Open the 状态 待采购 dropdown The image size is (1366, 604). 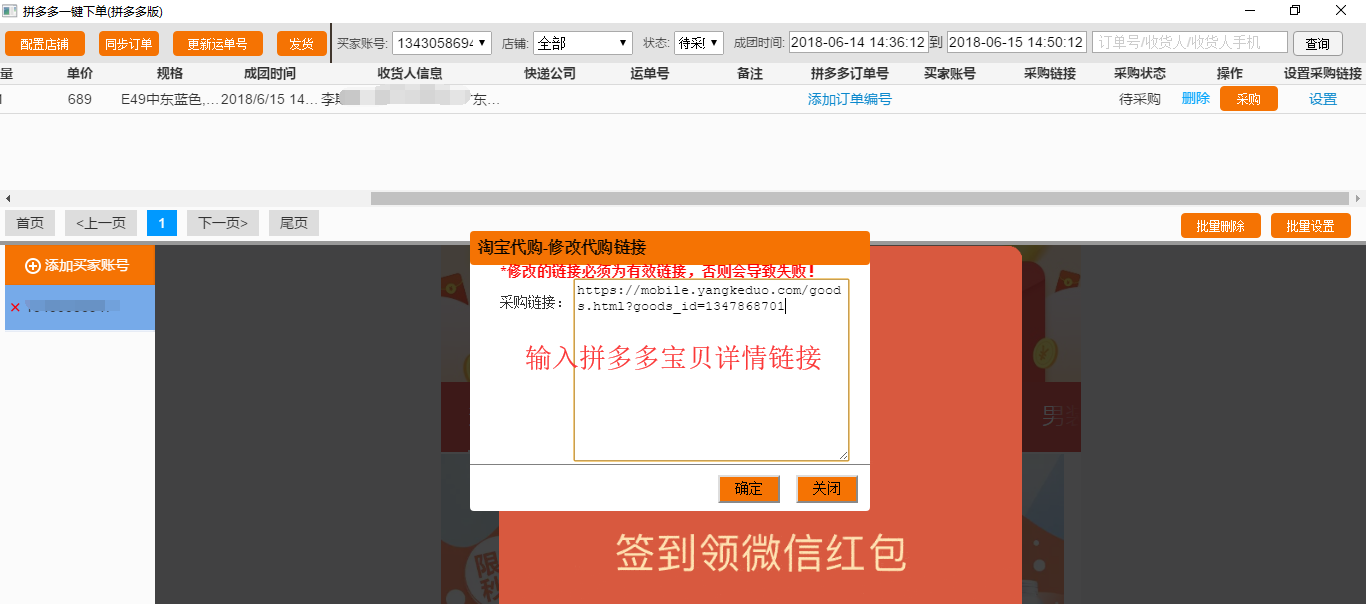tap(698, 43)
